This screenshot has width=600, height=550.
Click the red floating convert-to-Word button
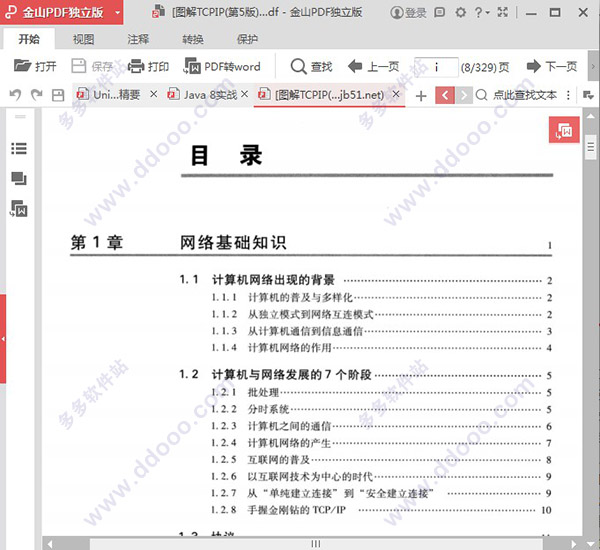564,130
